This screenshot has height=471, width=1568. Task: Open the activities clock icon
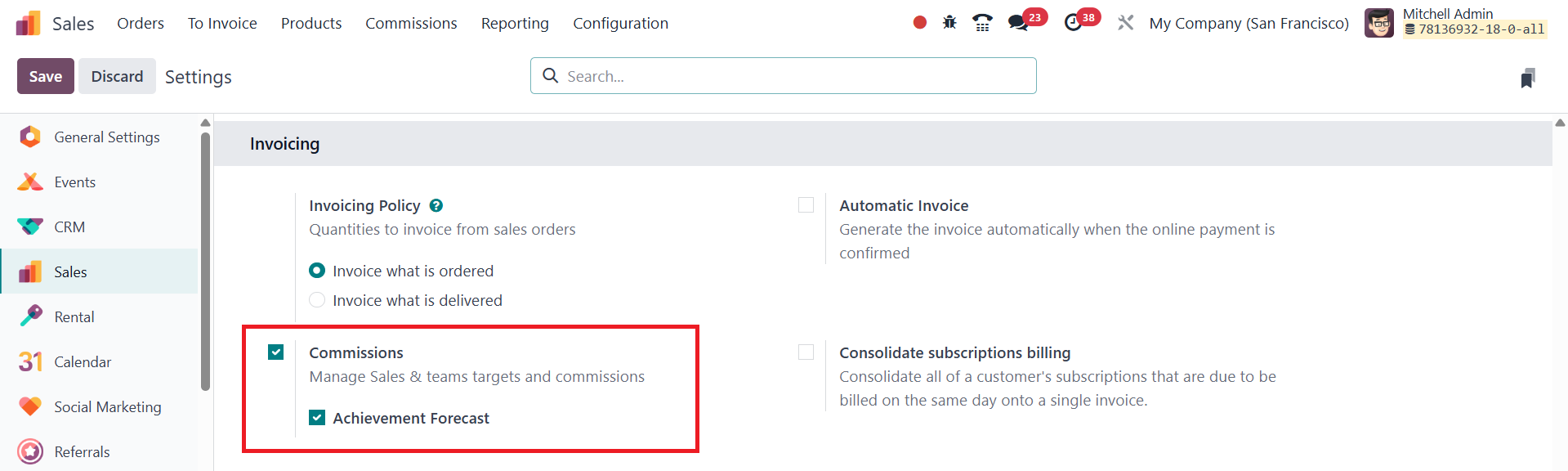coord(1073,23)
